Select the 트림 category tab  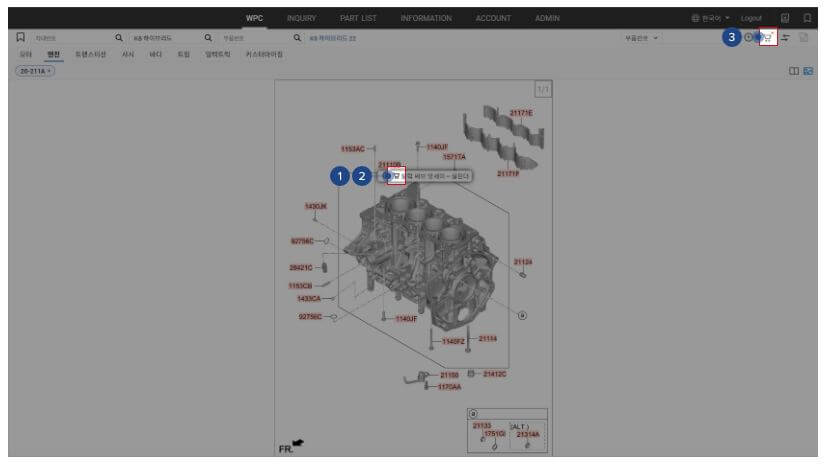183,54
